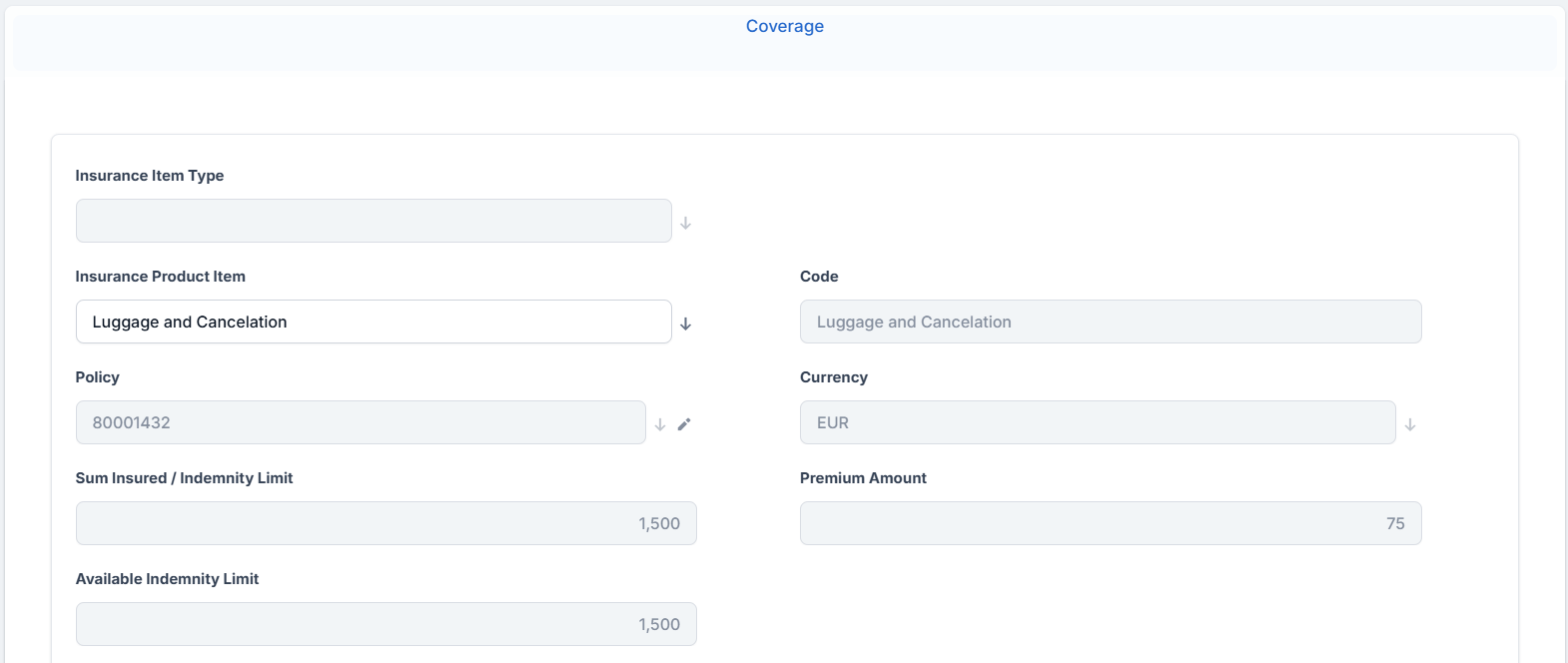Click the Code field showing Luggage and Cancelation
Screen dimensions: 1568x663
pos(1110,322)
